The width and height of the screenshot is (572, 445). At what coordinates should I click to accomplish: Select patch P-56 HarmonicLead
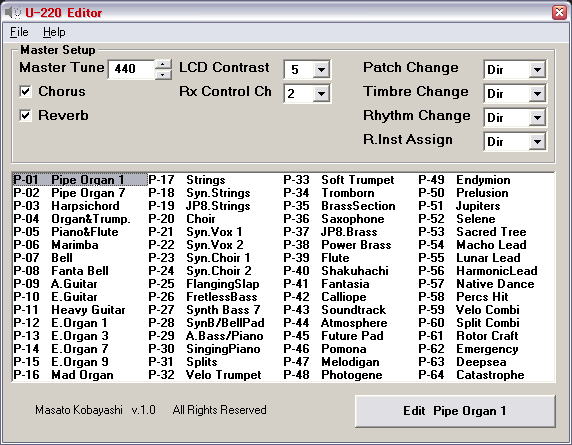coord(486,271)
